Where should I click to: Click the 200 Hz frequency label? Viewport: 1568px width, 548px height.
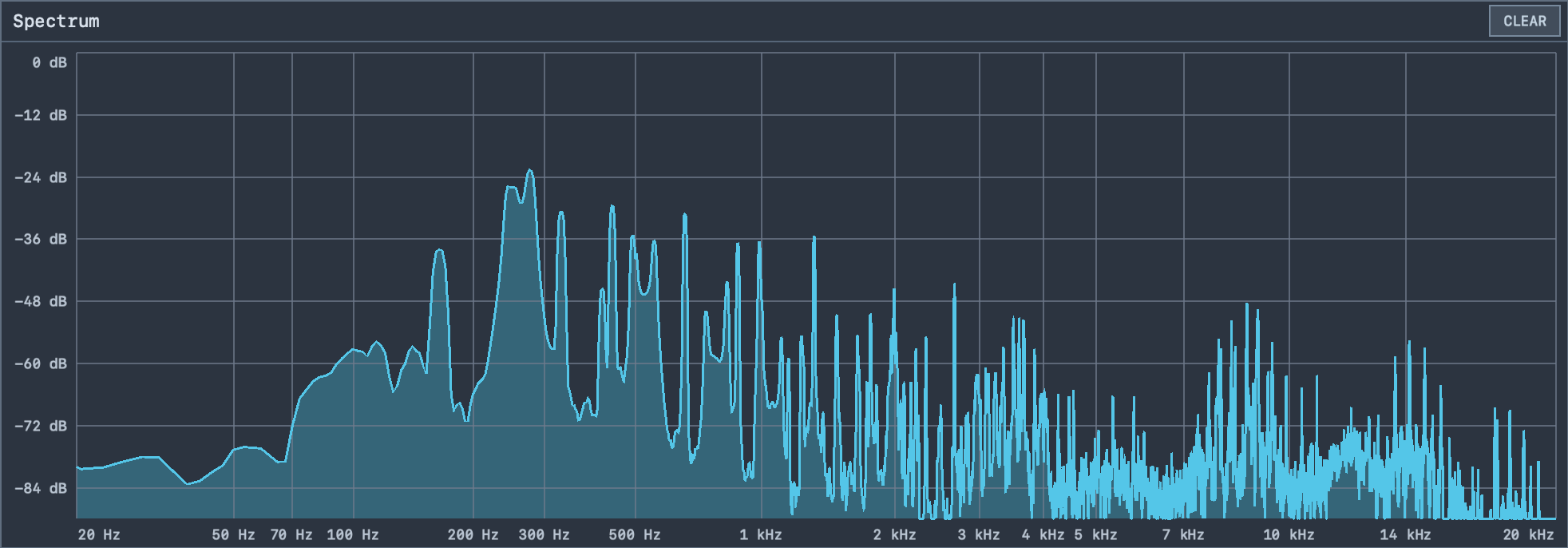pos(473,534)
